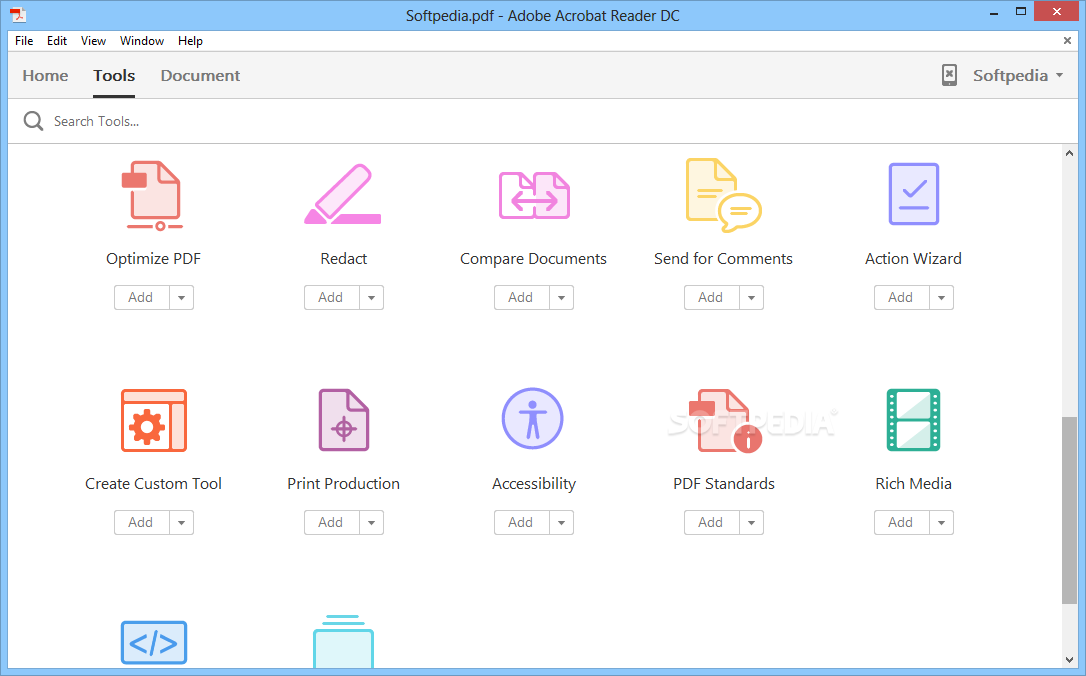
Task: Click the light blue stacked-pages tool icon
Action: tap(343, 641)
